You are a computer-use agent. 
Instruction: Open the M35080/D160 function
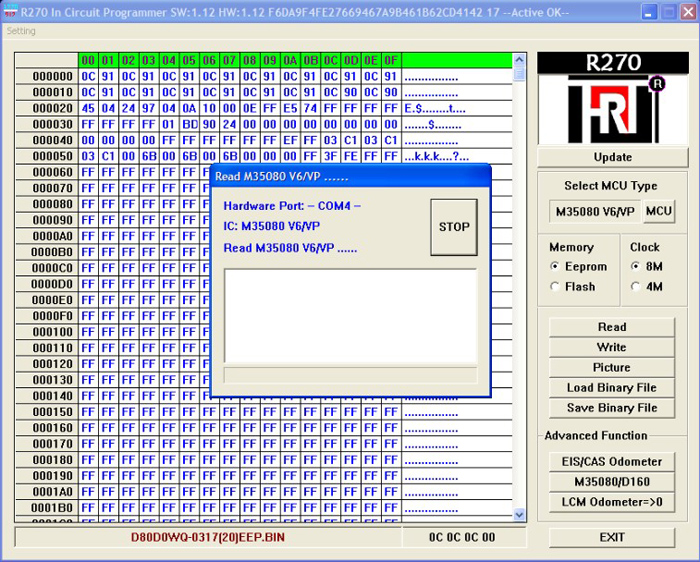(612, 482)
